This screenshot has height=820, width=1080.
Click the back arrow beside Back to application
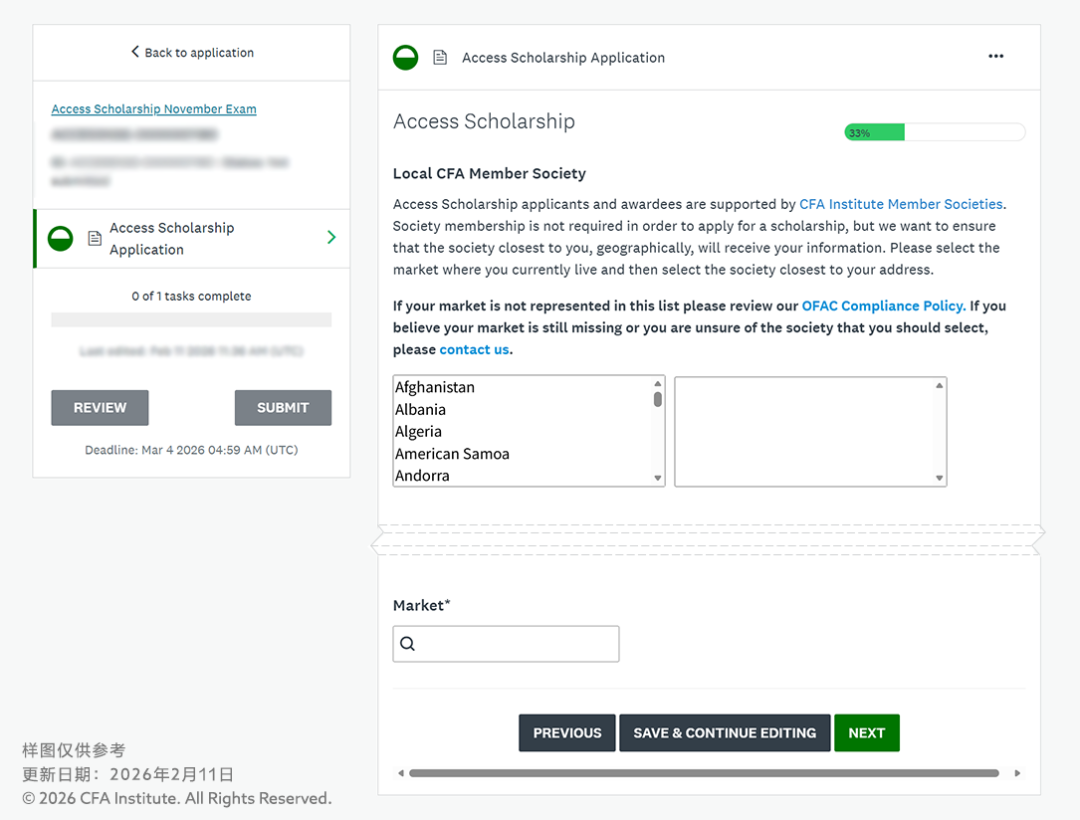(135, 52)
